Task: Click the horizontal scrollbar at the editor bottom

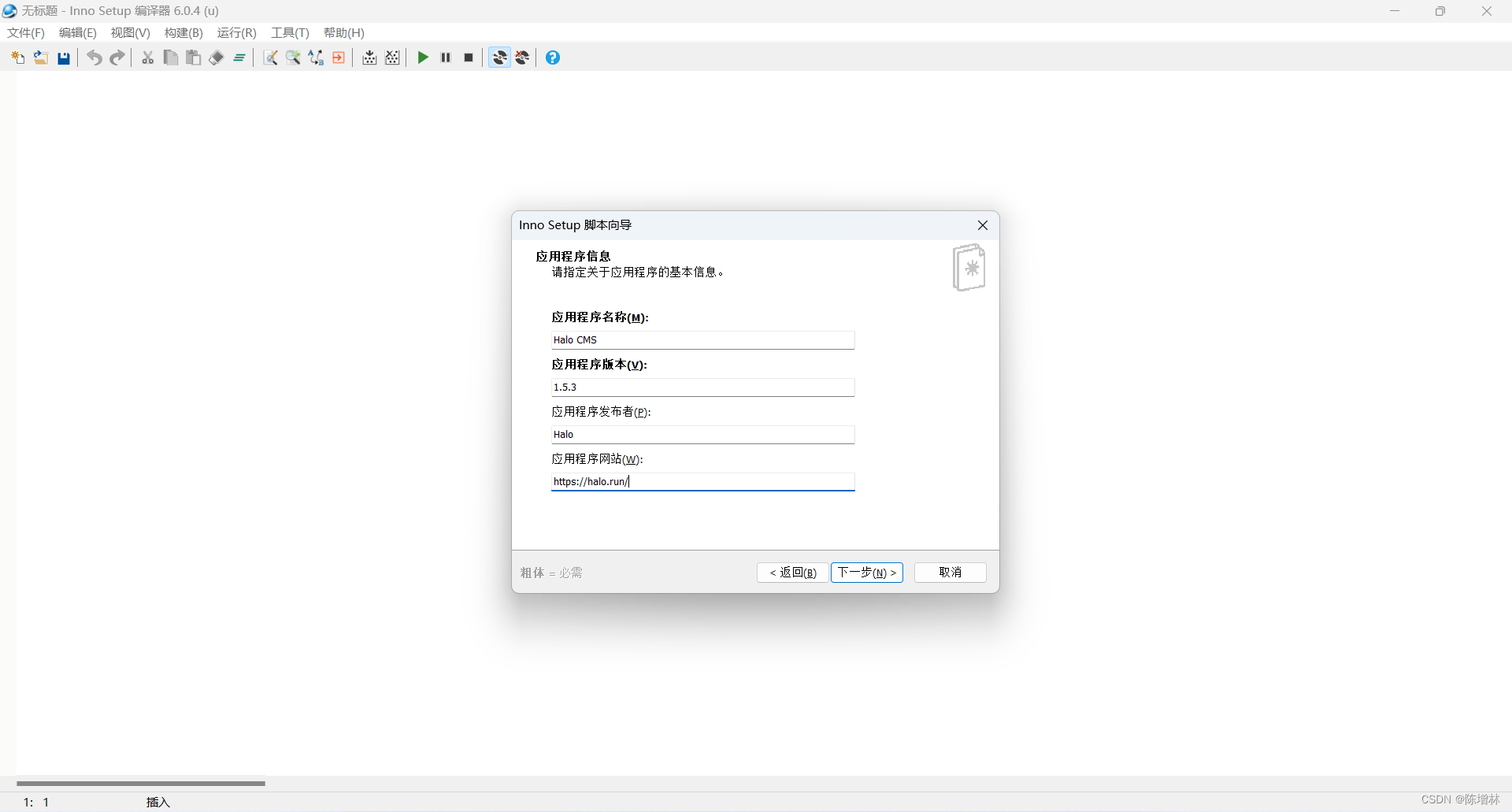Action: click(x=141, y=784)
